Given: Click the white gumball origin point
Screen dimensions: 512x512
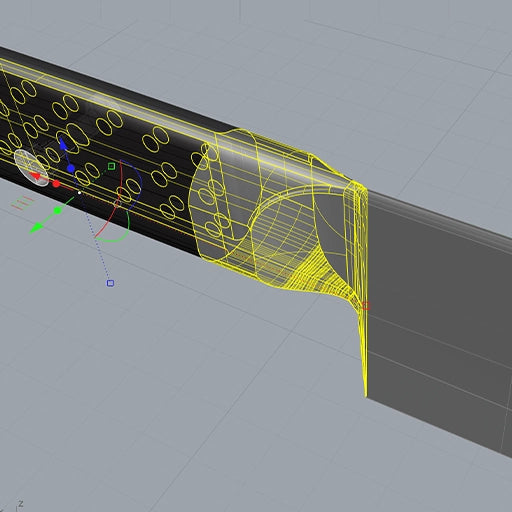Looking at the screenshot, I should (x=79, y=193).
